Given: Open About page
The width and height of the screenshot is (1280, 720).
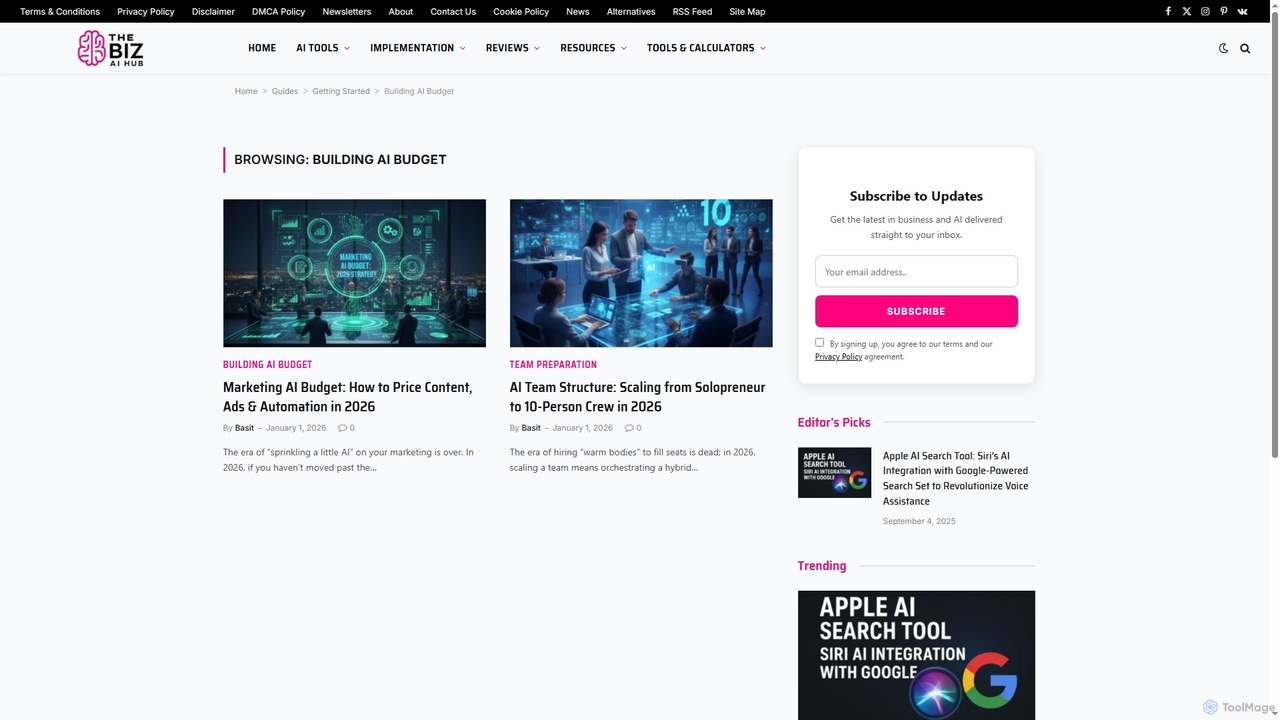Looking at the screenshot, I should coord(400,11).
